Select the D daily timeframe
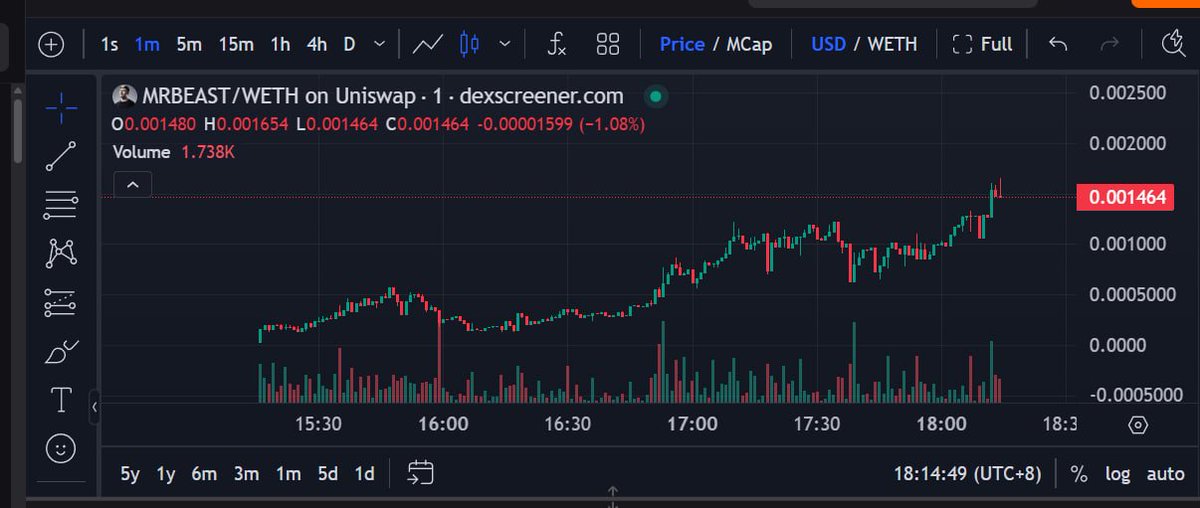This screenshot has width=1200, height=508. point(350,44)
